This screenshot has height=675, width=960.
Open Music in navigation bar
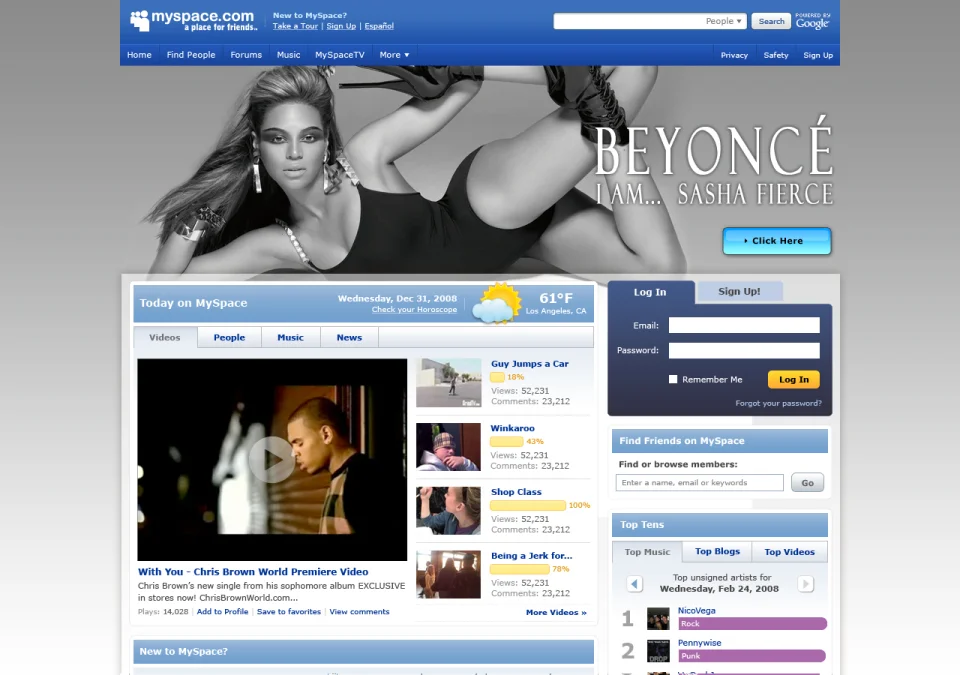288,55
